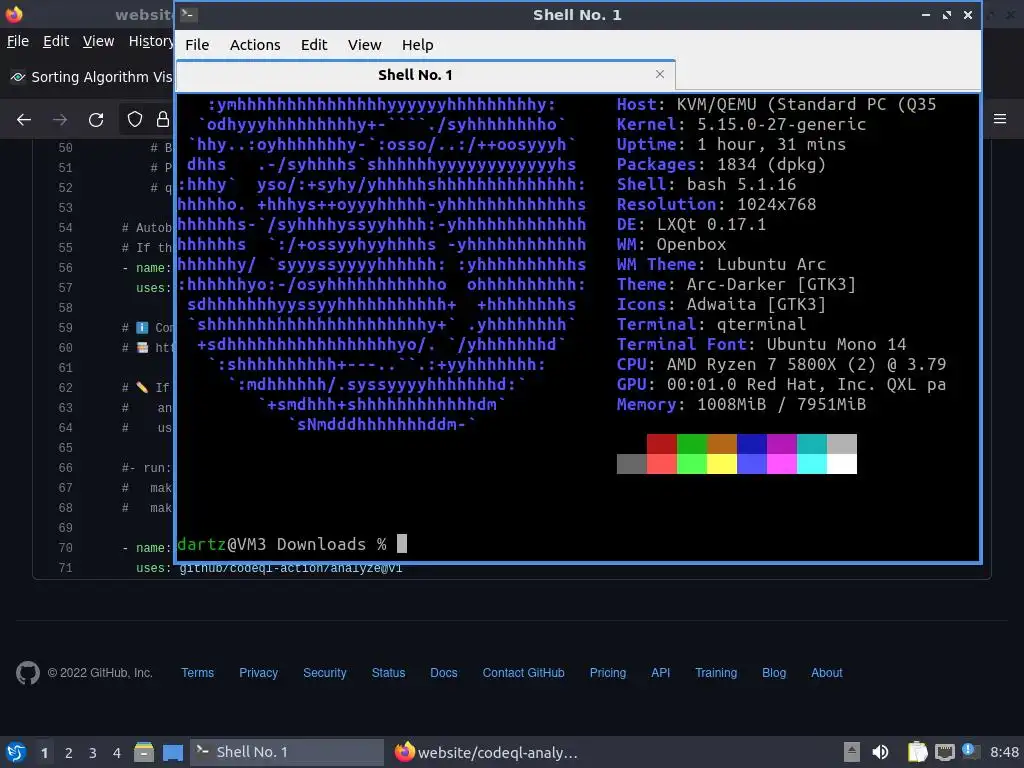Click the Firefox back arrow
1024x768 pixels.
[24, 120]
